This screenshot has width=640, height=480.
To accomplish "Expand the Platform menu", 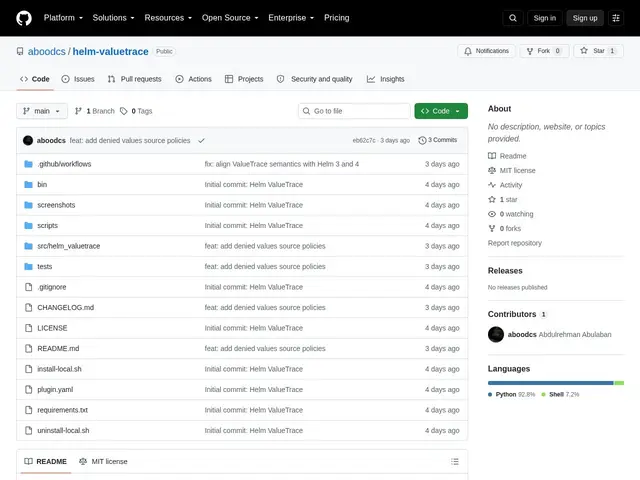I will [x=63, y=18].
